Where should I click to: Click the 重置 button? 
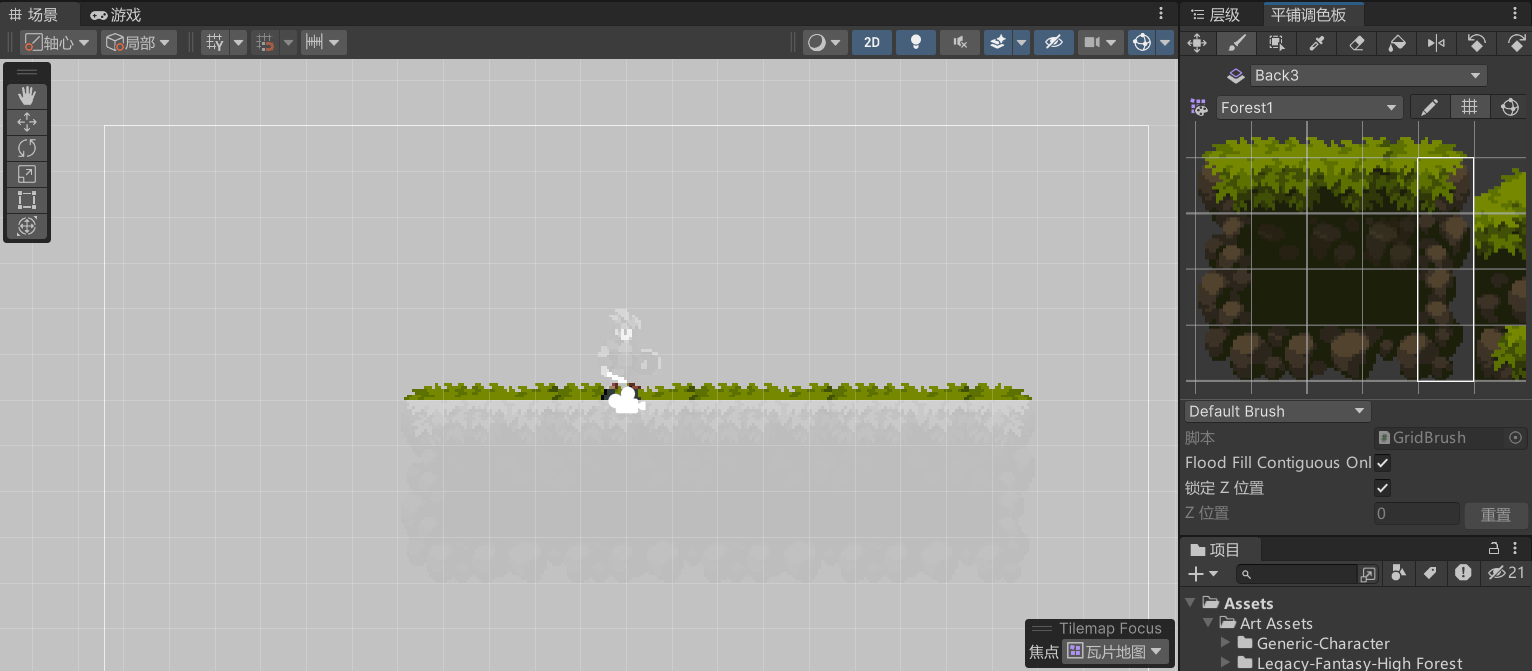coord(1495,514)
